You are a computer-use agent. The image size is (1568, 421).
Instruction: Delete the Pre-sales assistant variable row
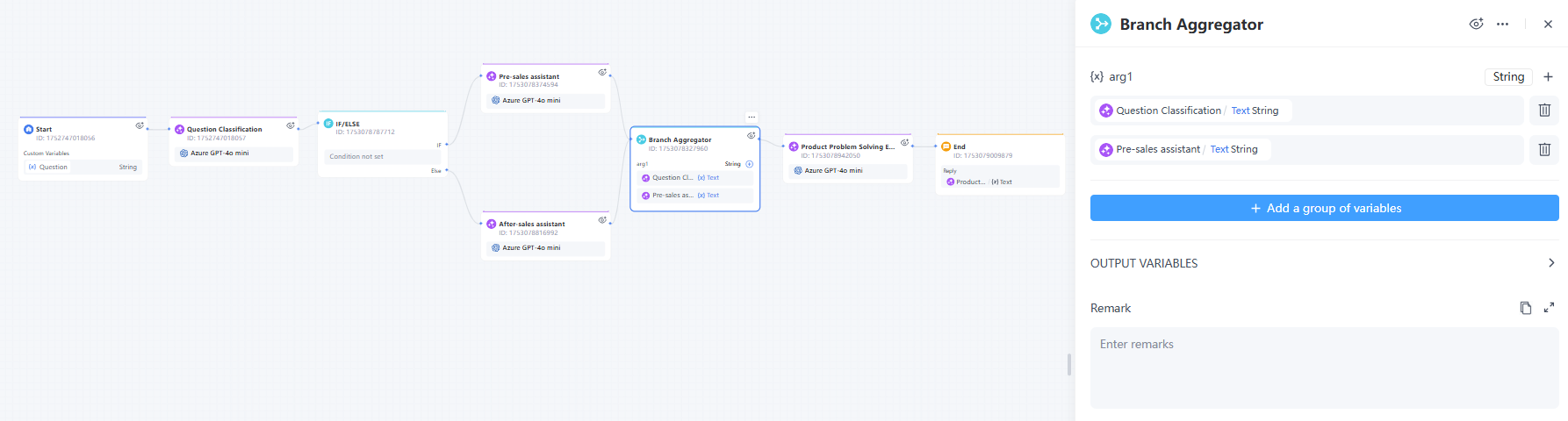[x=1544, y=150]
